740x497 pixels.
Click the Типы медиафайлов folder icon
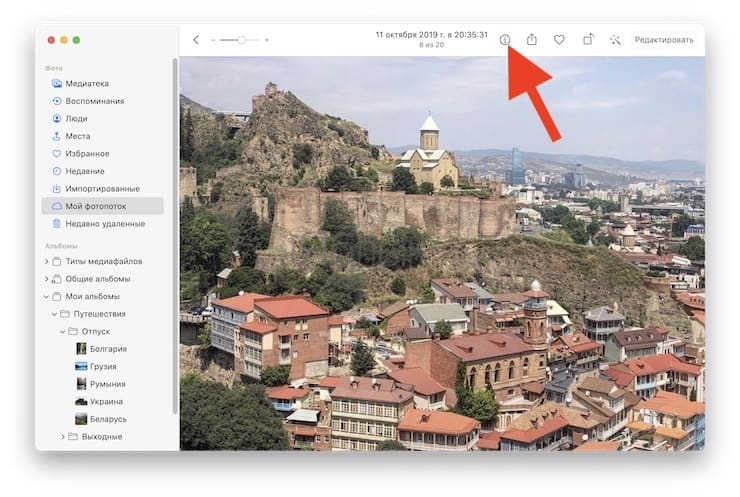(x=57, y=261)
